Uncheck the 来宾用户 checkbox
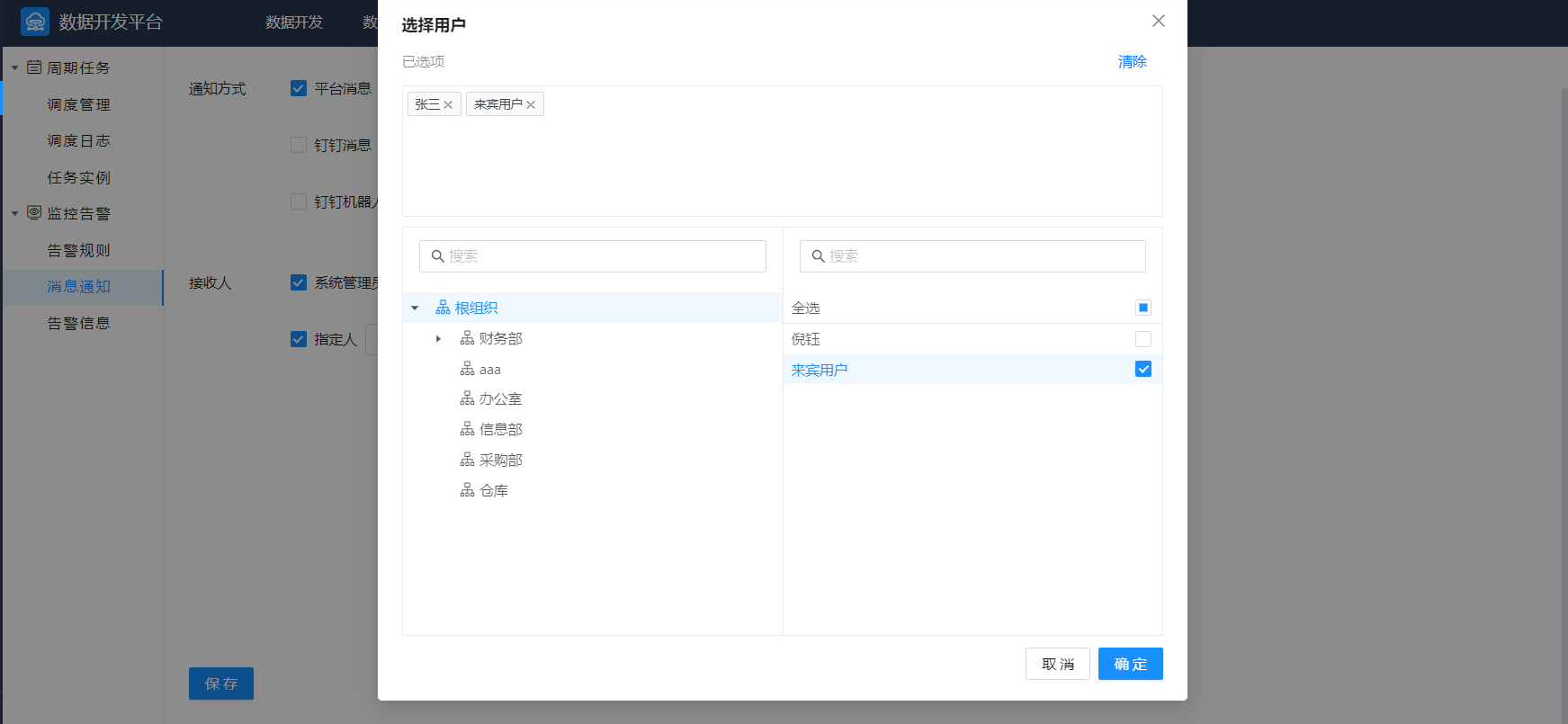 click(1142, 370)
